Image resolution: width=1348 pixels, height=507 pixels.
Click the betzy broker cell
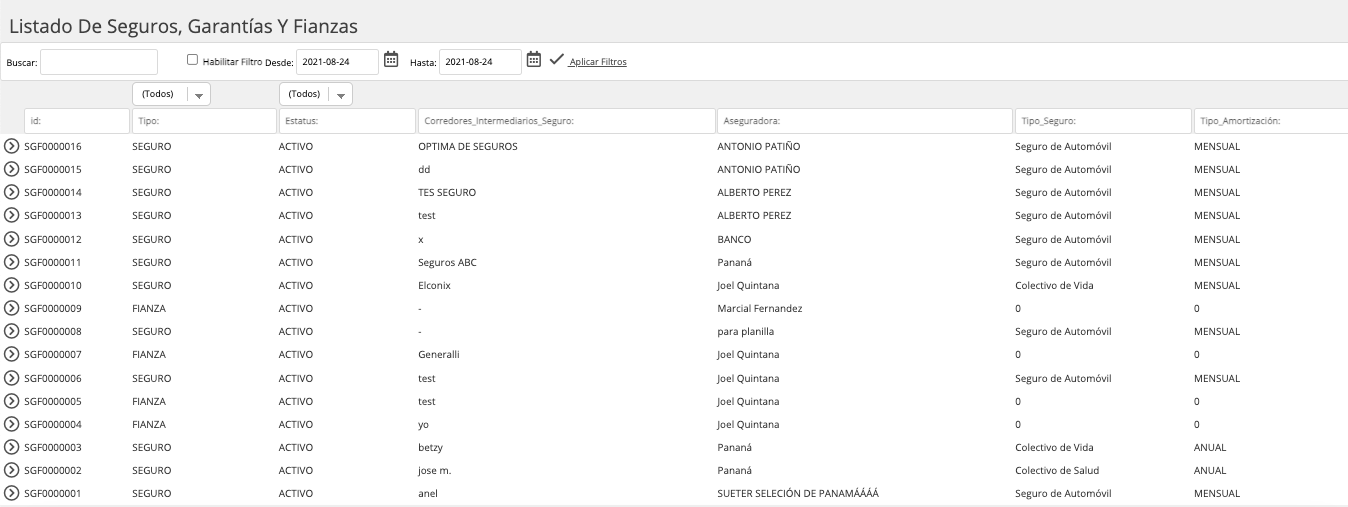[x=431, y=447]
